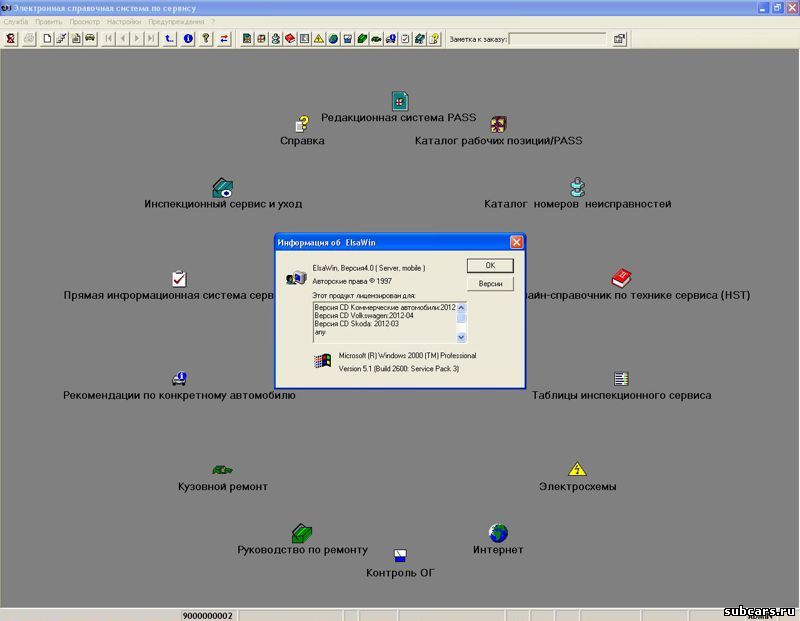Click the 9000000002 status bar entry
Image resolution: width=800 pixels, height=621 pixels.
207,615
